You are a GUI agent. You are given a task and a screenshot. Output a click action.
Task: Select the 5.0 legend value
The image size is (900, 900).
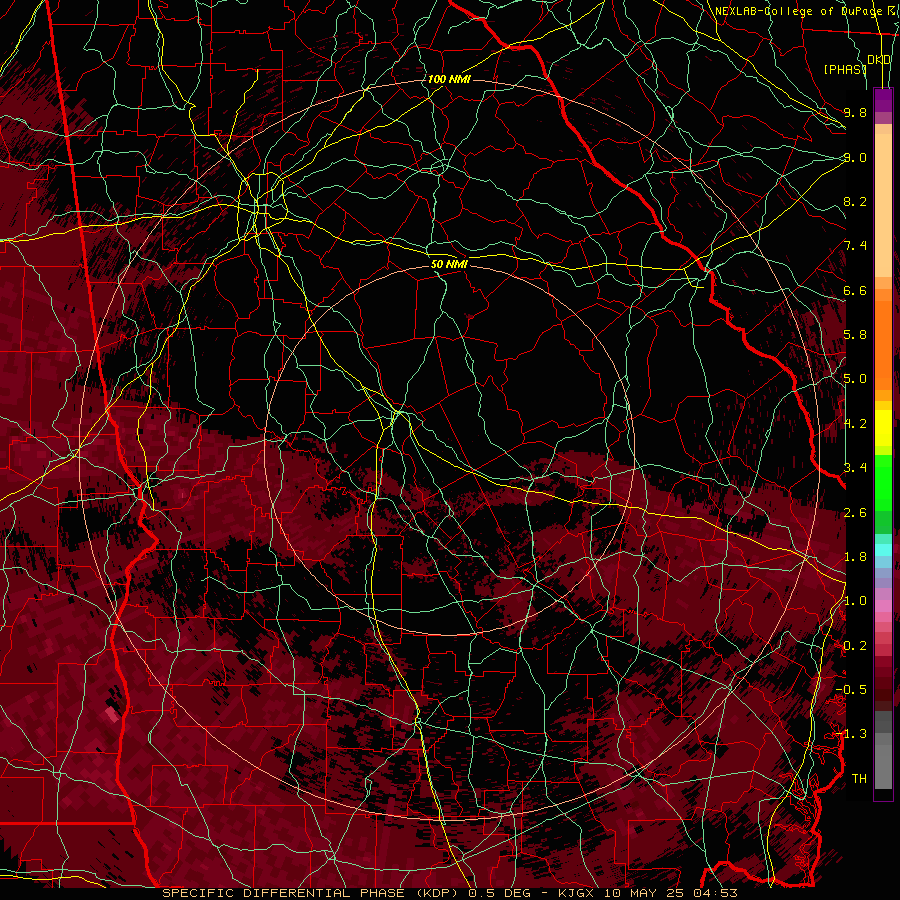pos(855,379)
